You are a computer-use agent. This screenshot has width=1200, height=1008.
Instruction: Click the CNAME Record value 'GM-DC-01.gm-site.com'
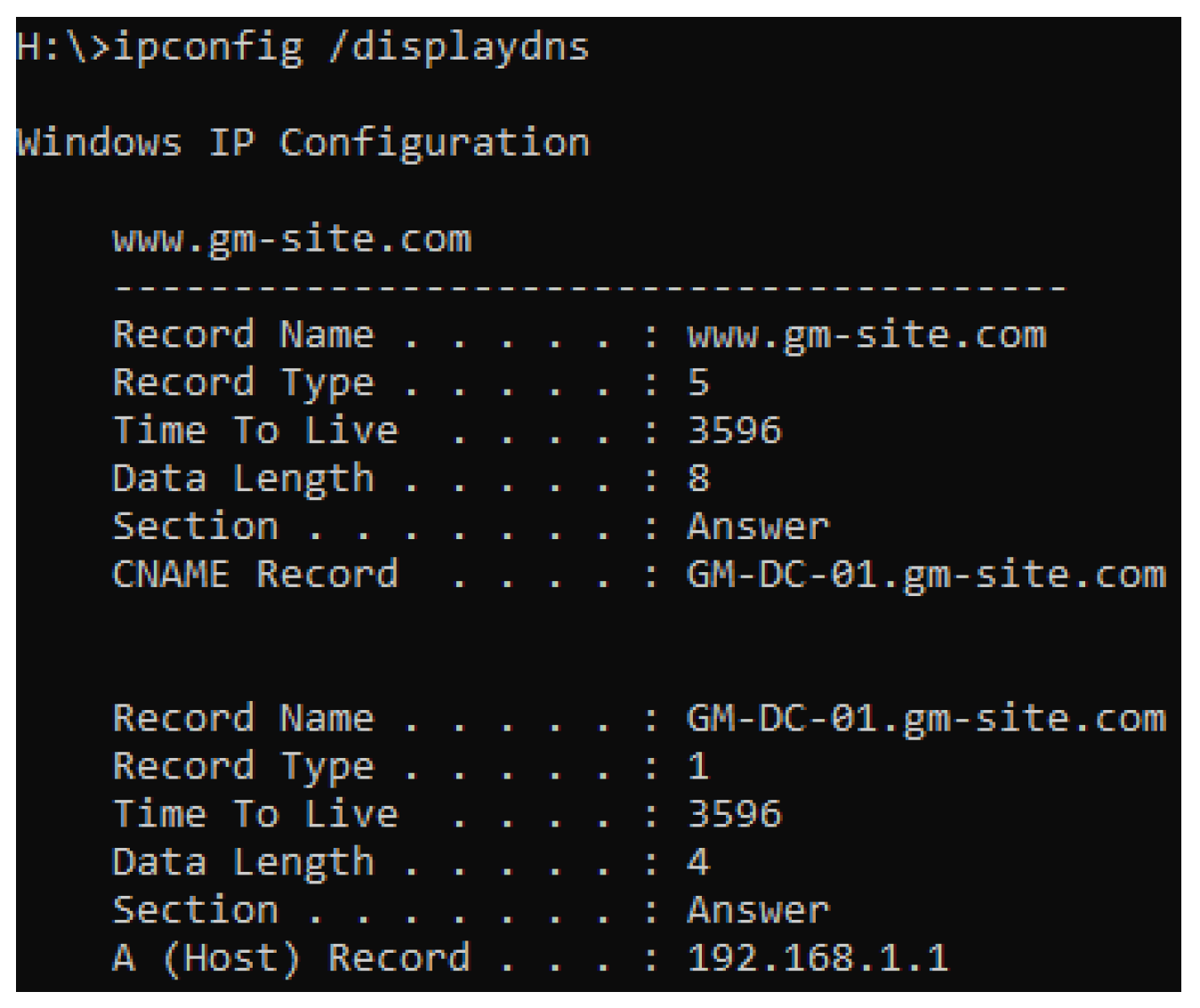pos(926,575)
